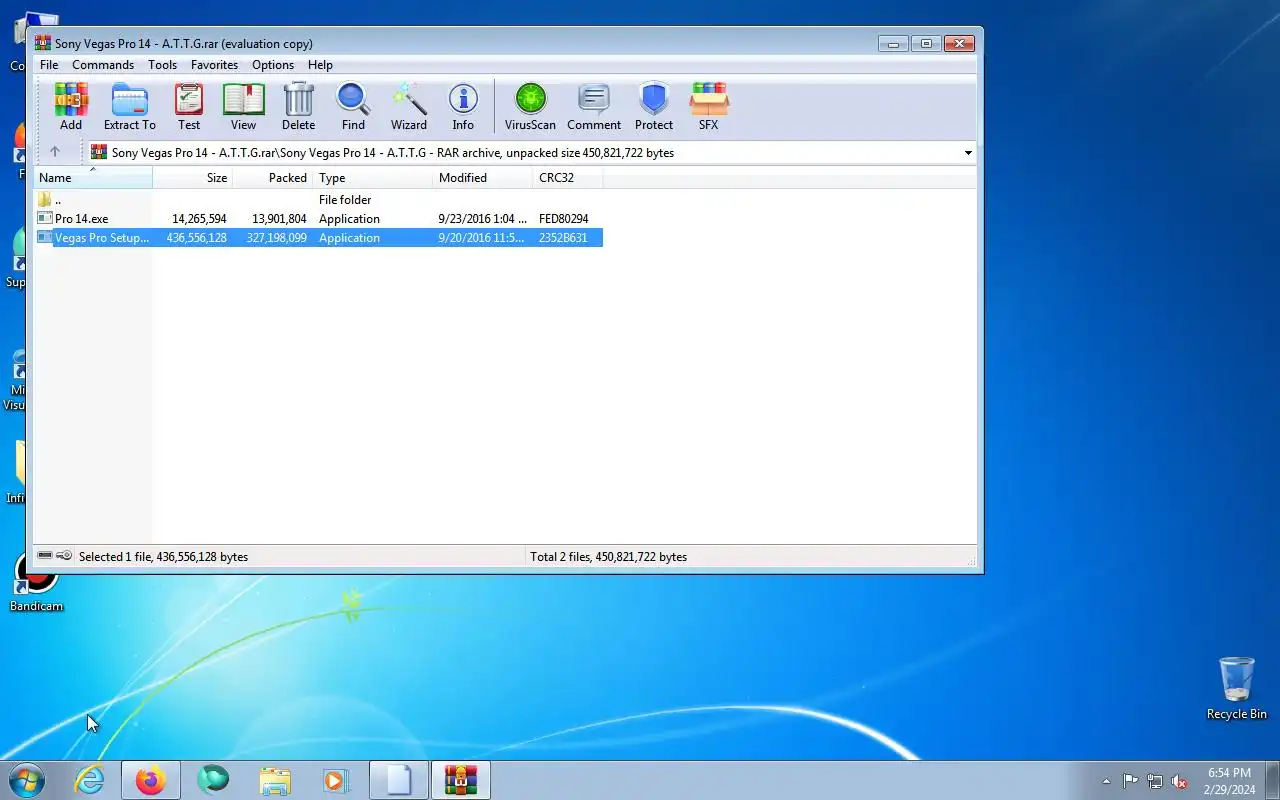Viewport: 1280px width, 800px height.
Task: Open the media player taskbar icon
Action: coord(337,780)
